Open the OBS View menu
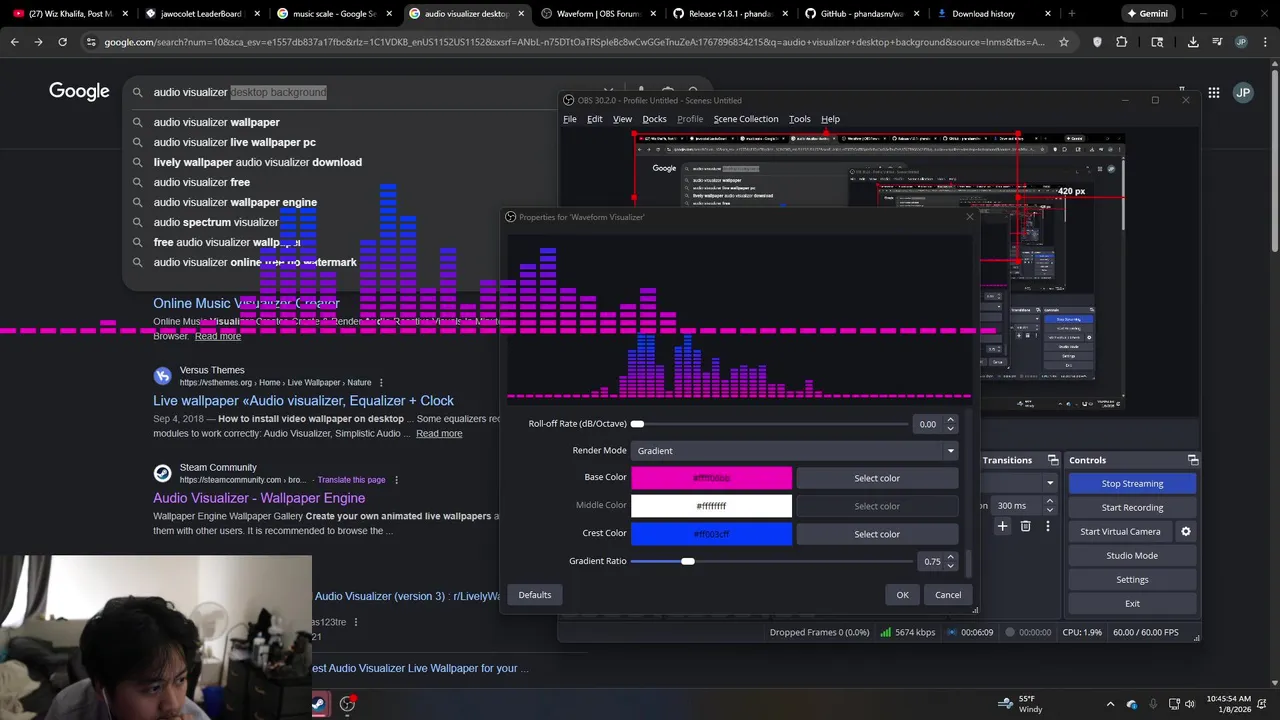The height and width of the screenshot is (720, 1280). [x=622, y=119]
